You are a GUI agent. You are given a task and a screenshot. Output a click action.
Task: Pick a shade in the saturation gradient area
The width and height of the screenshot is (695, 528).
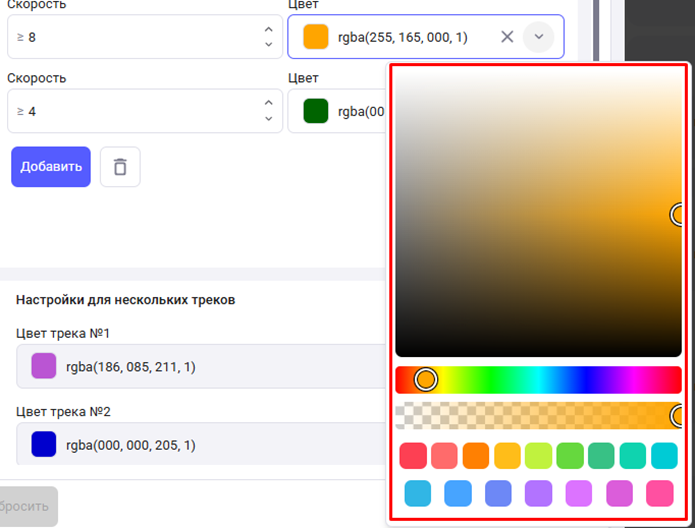[x=520, y=200]
